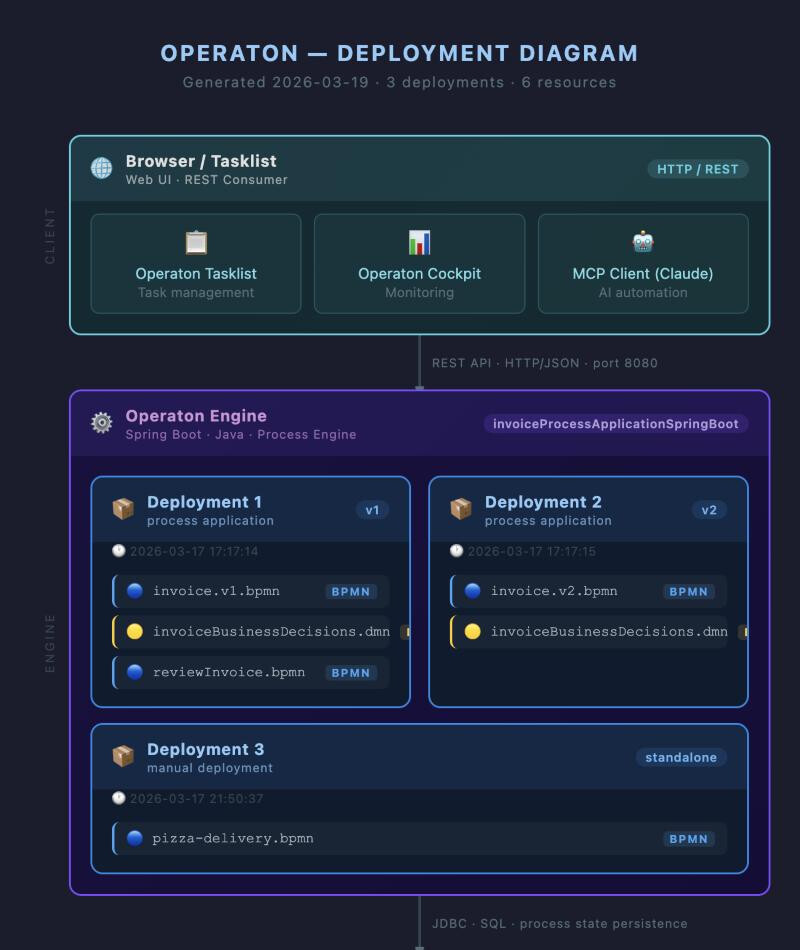Image resolution: width=800 pixels, height=950 pixels.
Task: Click the blue dot next to invoice.v1.bpmn
Action: coord(135,591)
